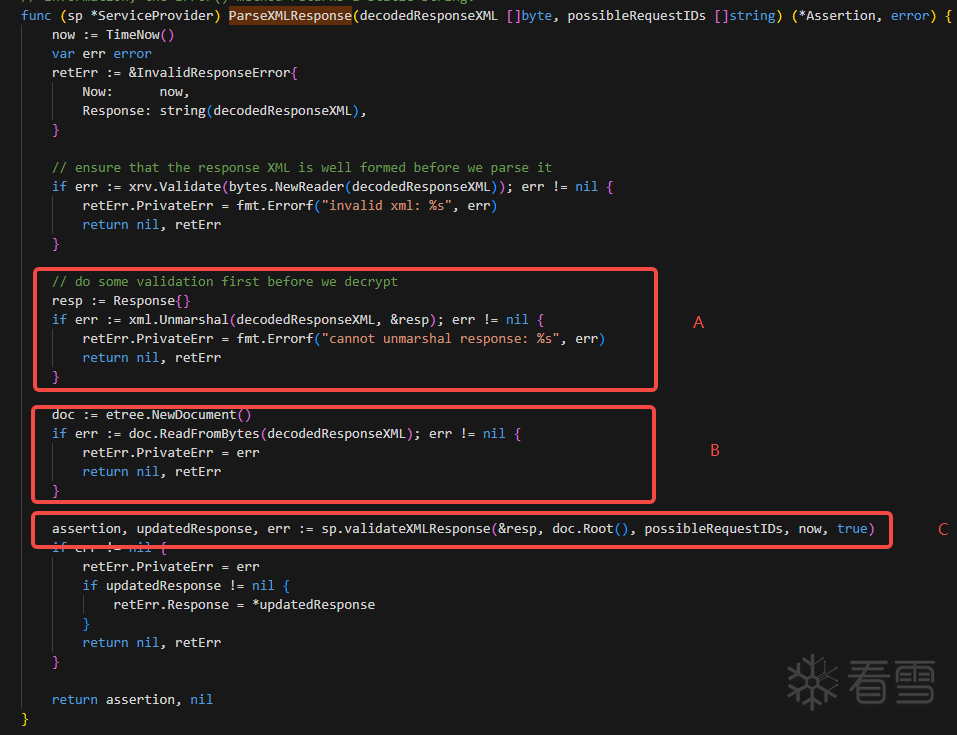The width and height of the screenshot is (957, 735).
Task: Click the etree.NewDocument() call
Action: 178,415
